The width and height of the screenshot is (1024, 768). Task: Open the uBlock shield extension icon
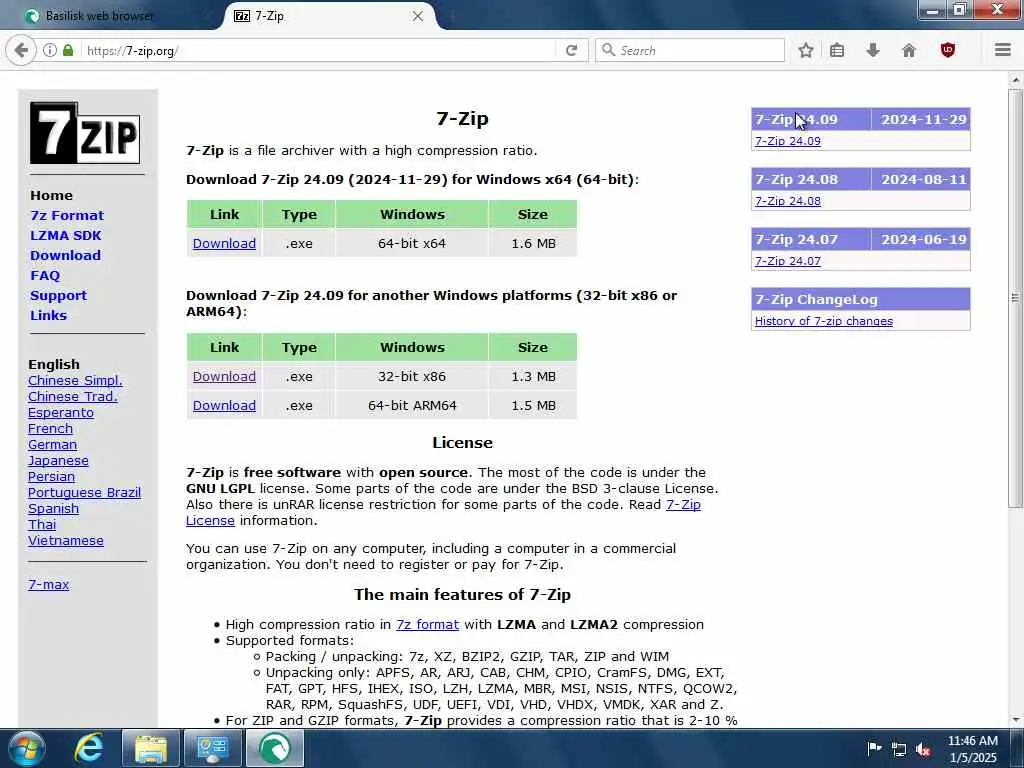pos(948,50)
